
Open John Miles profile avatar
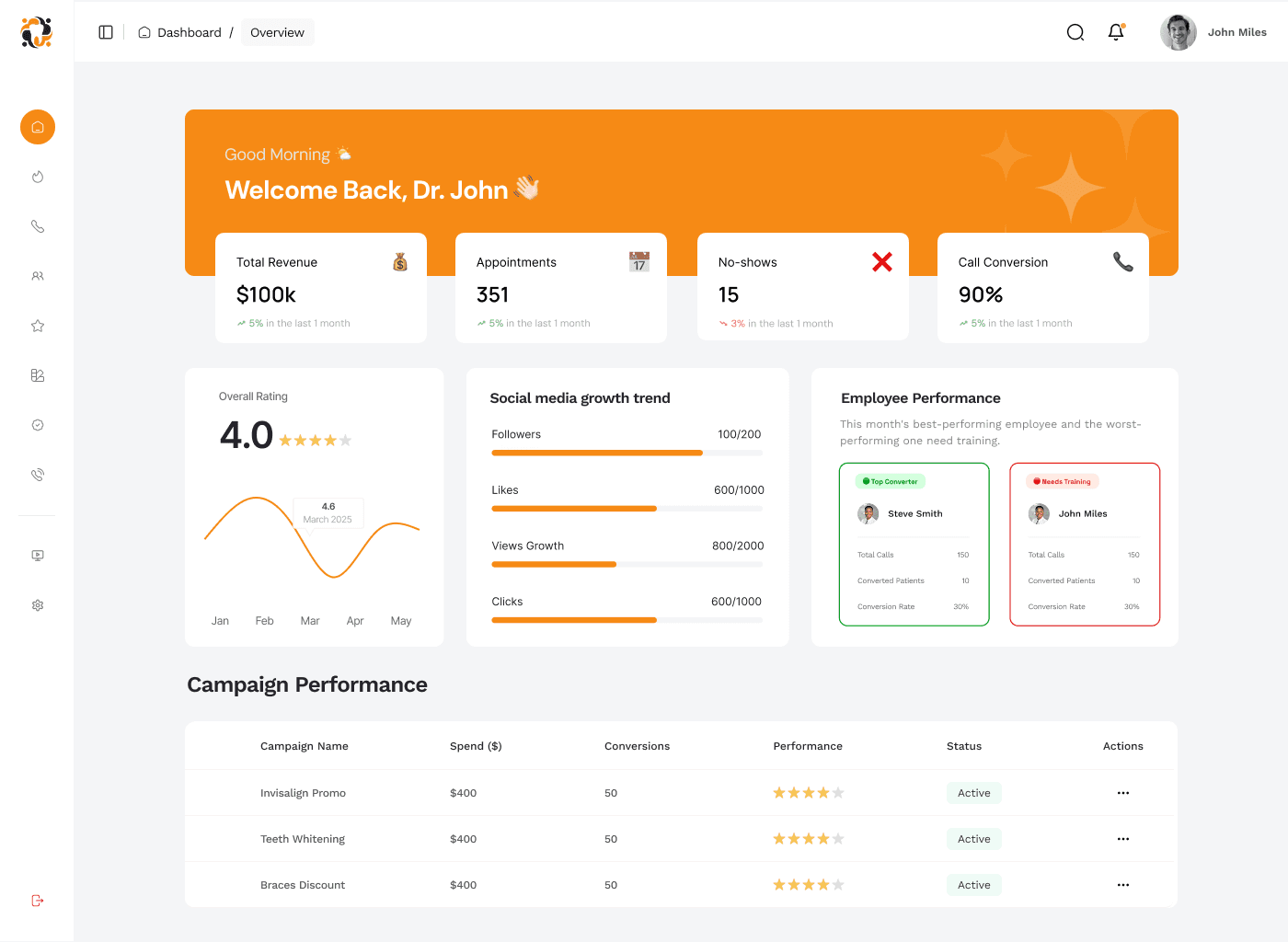point(1179,32)
